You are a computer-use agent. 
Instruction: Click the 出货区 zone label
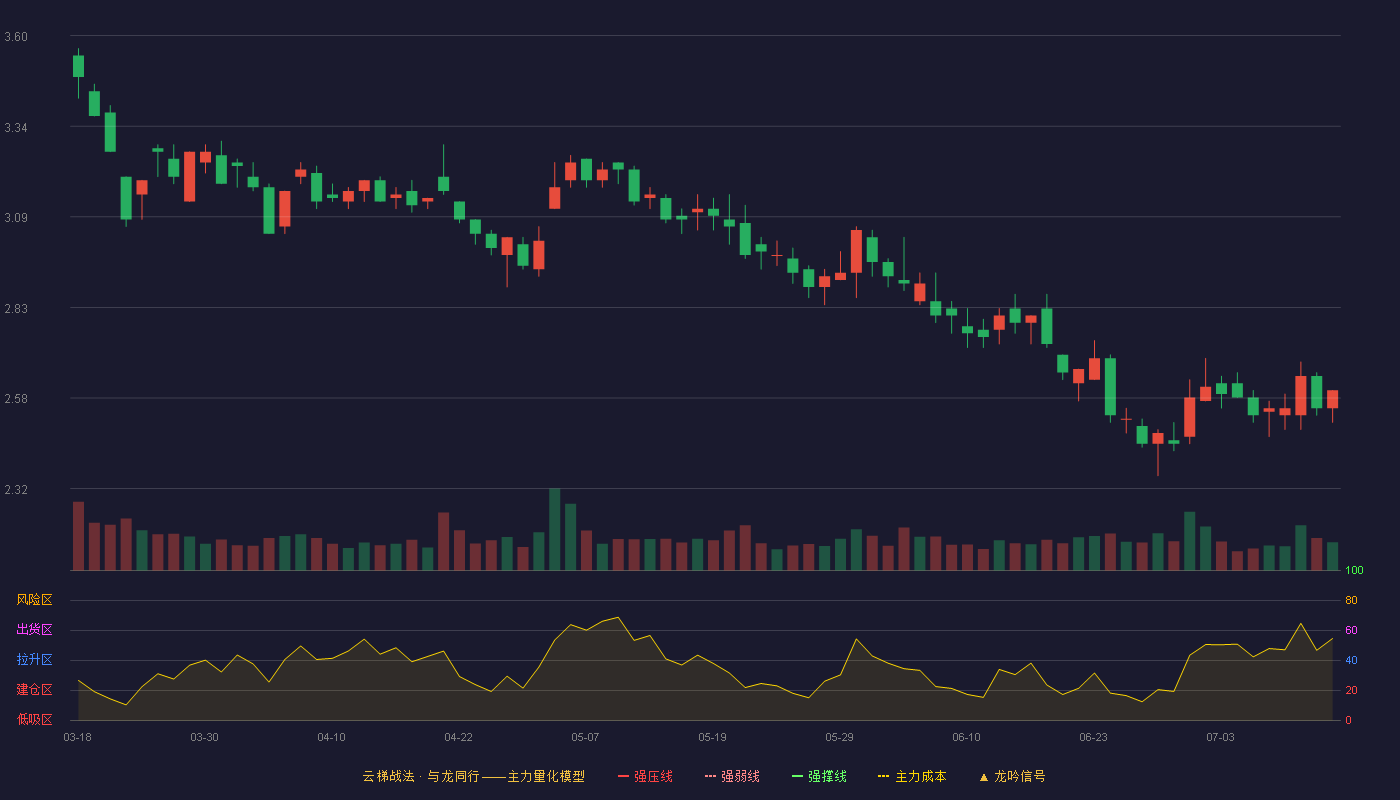coord(34,630)
